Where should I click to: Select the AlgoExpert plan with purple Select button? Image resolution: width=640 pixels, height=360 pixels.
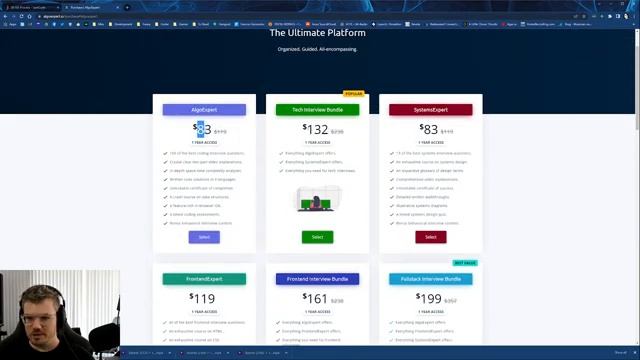point(204,237)
